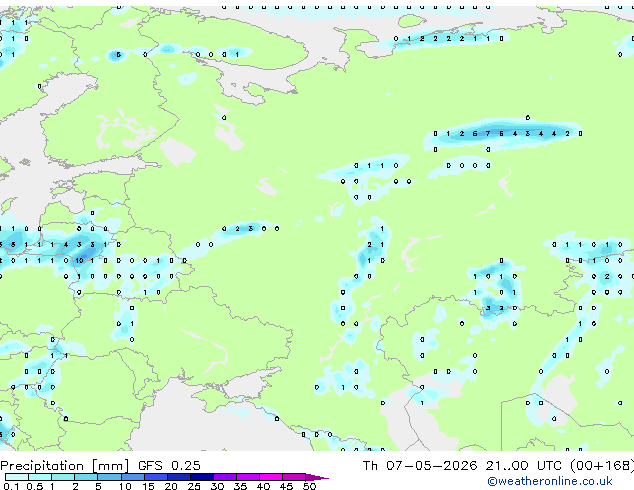Select legend swatch between 15 and 20
This screenshot has height=490, width=634.
click(x=156, y=477)
